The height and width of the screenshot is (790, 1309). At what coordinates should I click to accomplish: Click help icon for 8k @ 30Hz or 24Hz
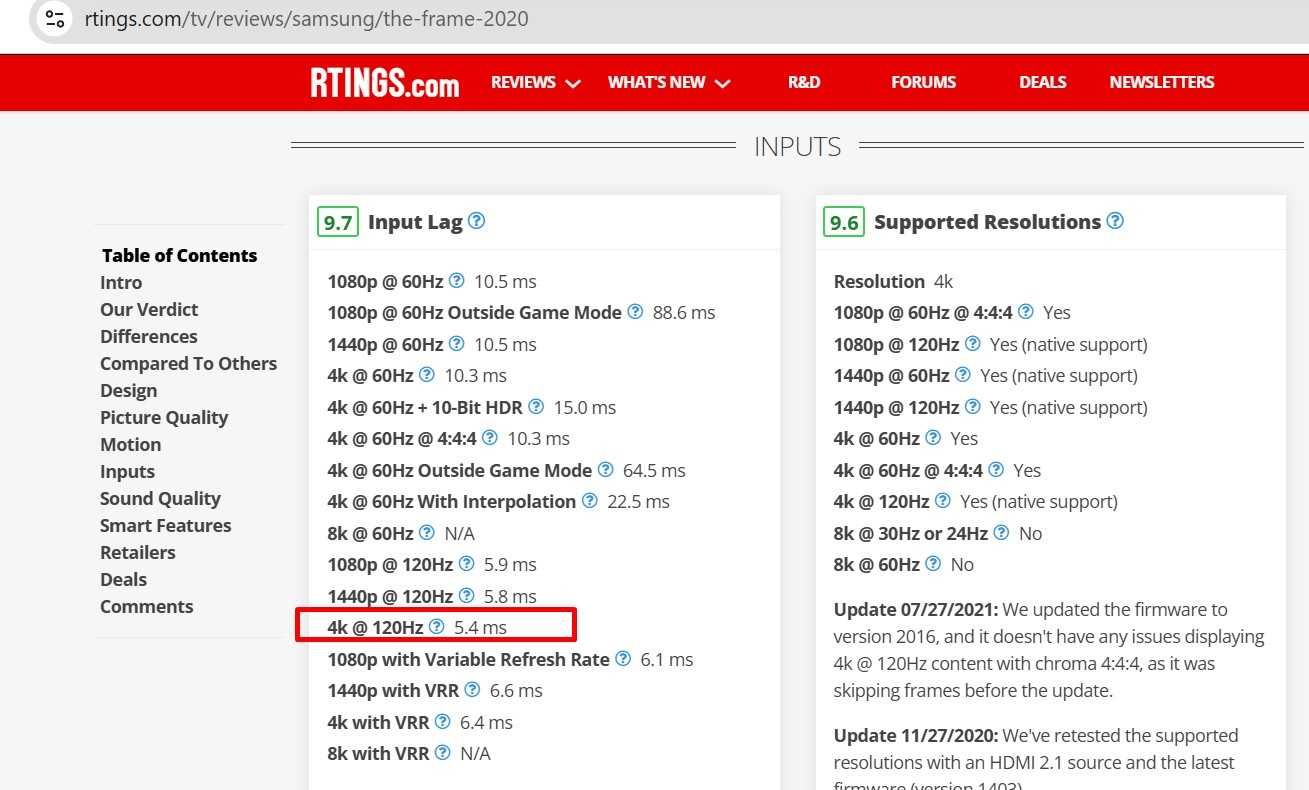click(x=1001, y=533)
